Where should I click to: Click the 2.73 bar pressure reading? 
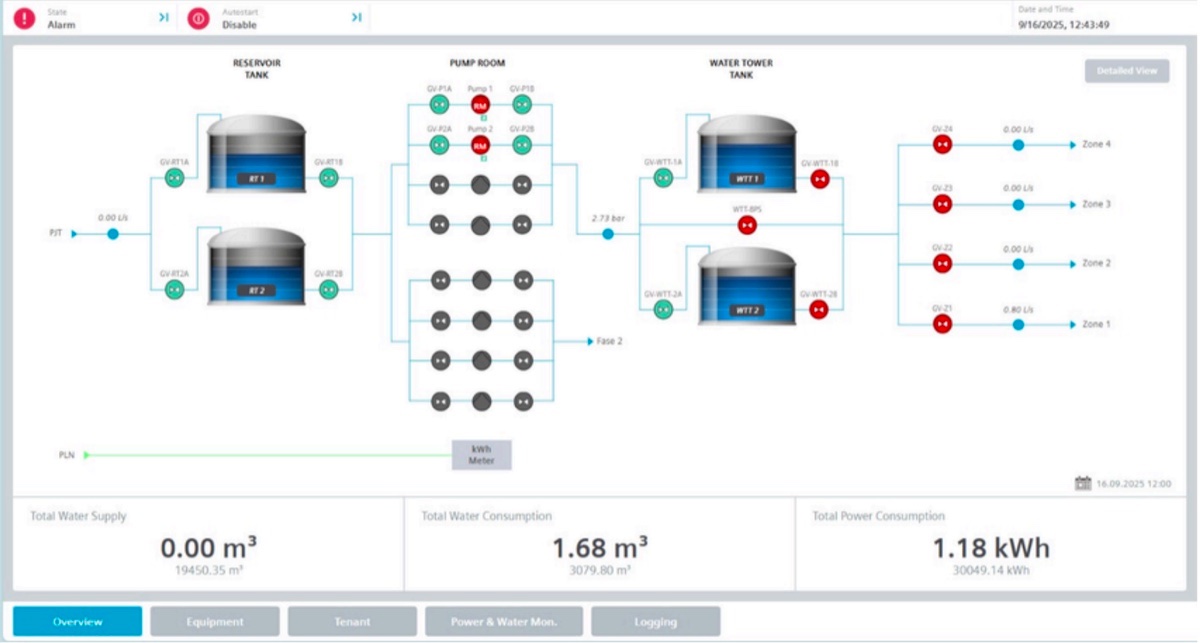pos(607,216)
